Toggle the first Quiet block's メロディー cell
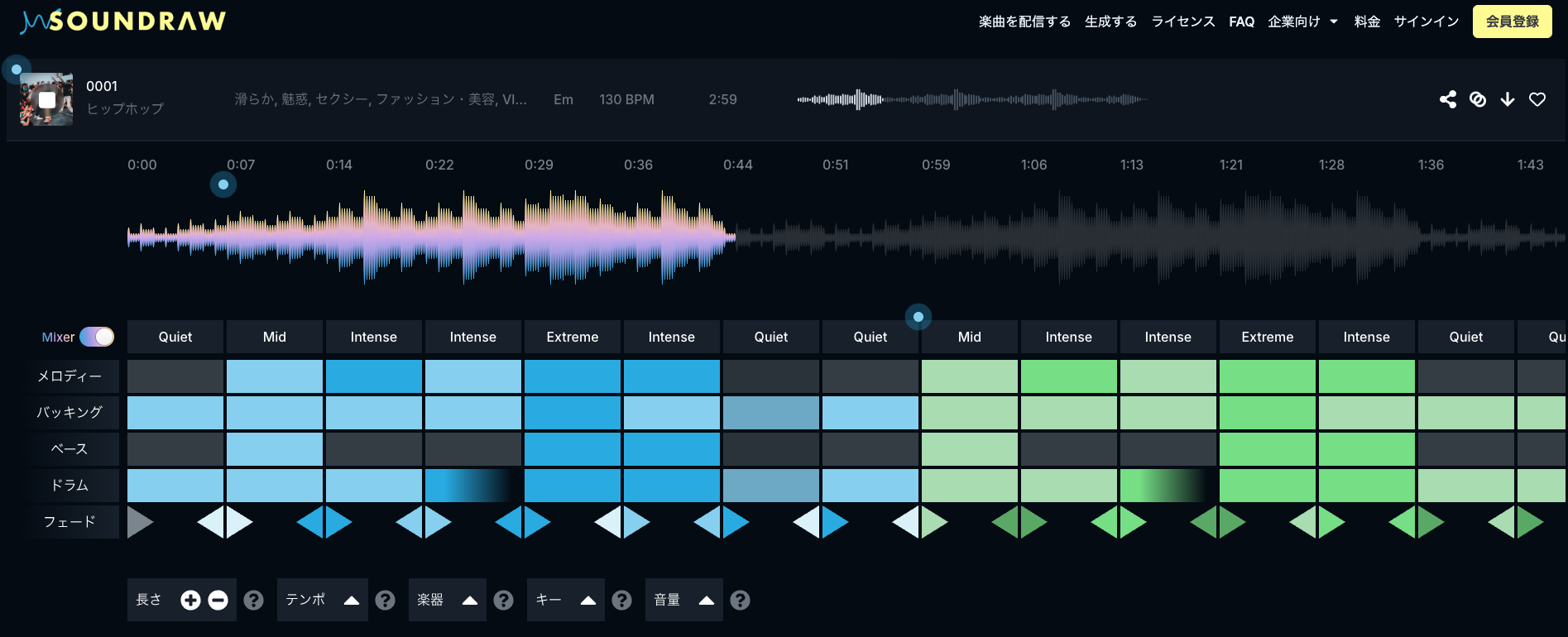The height and width of the screenshot is (637, 1568). point(175,376)
